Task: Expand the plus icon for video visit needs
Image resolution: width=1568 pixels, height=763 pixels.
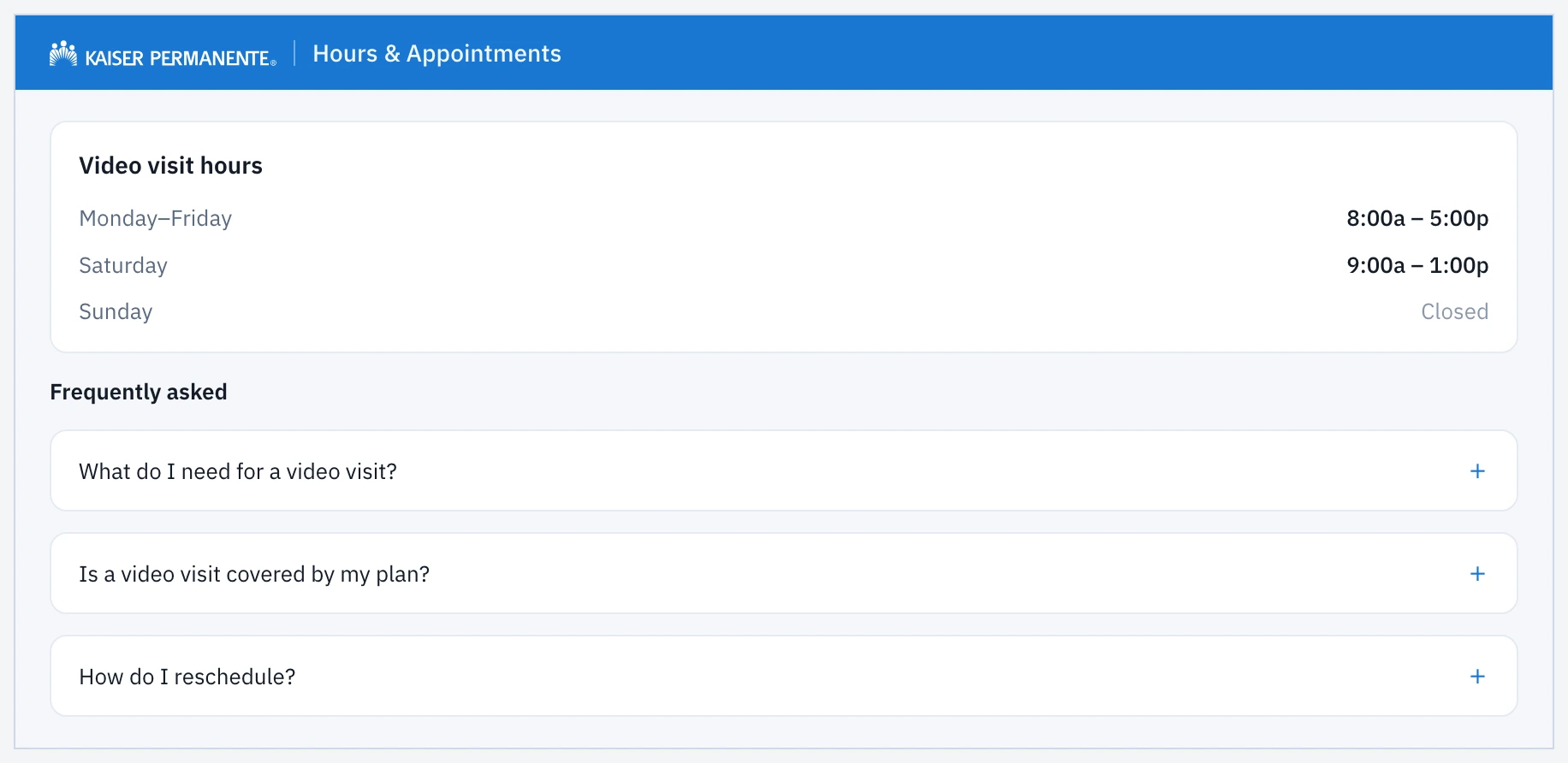Action: (1477, 471)
